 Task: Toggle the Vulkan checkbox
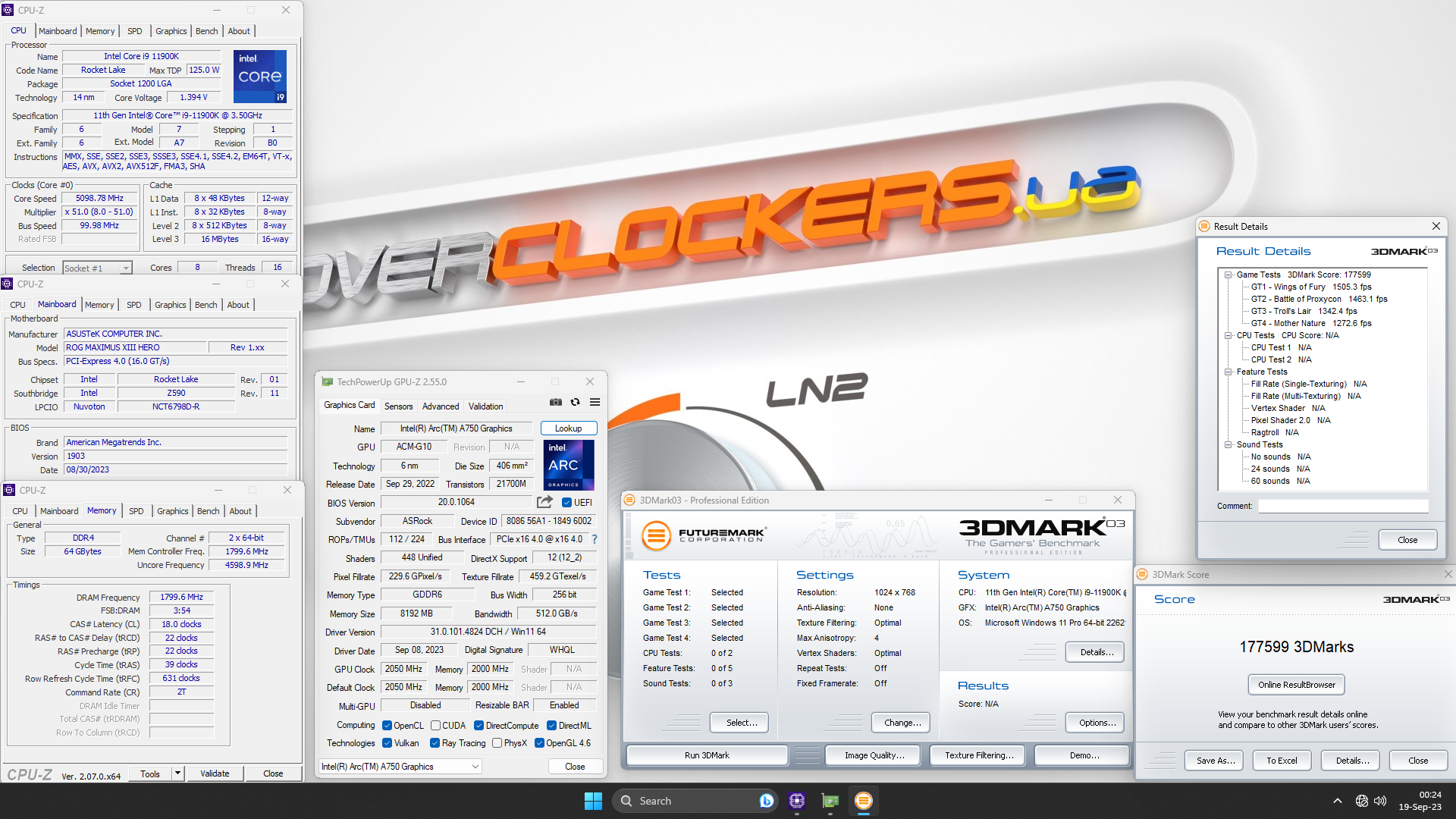388,743
